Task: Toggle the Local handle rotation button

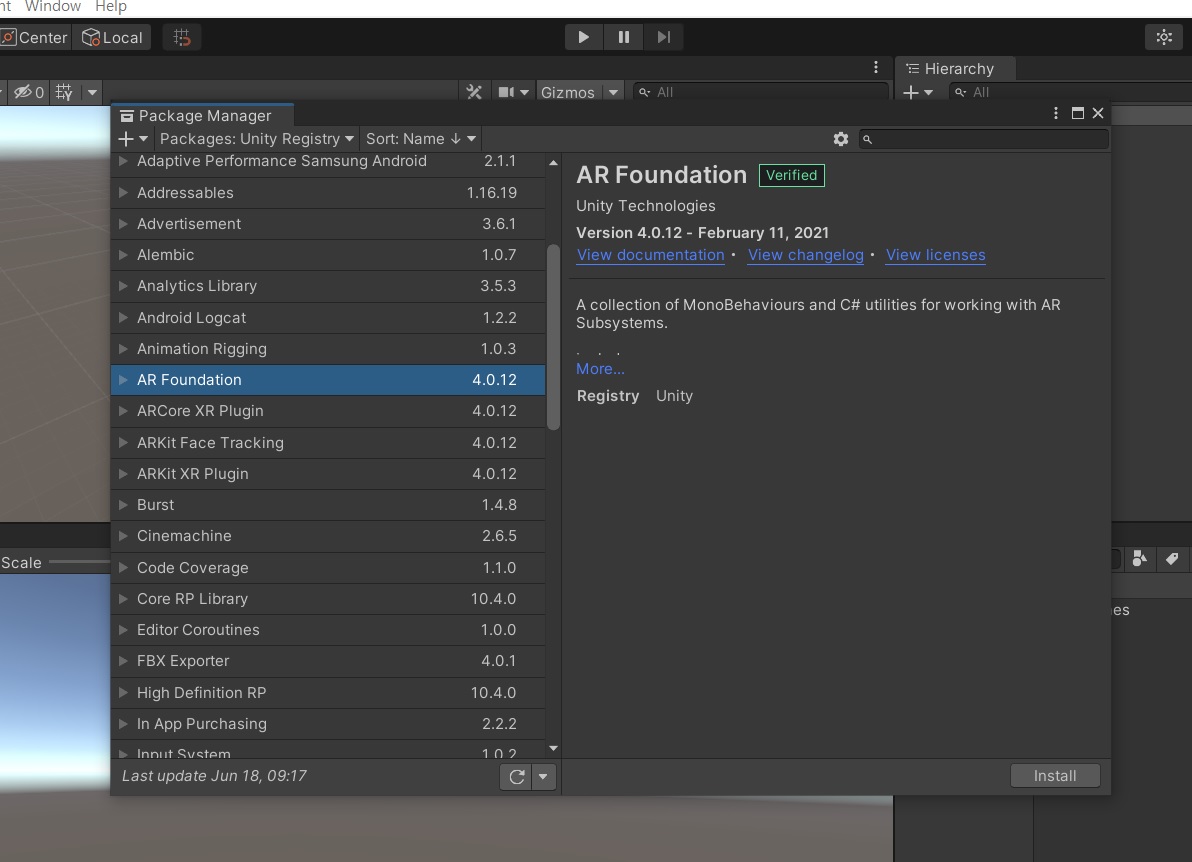Action: (x=112, y=37)
